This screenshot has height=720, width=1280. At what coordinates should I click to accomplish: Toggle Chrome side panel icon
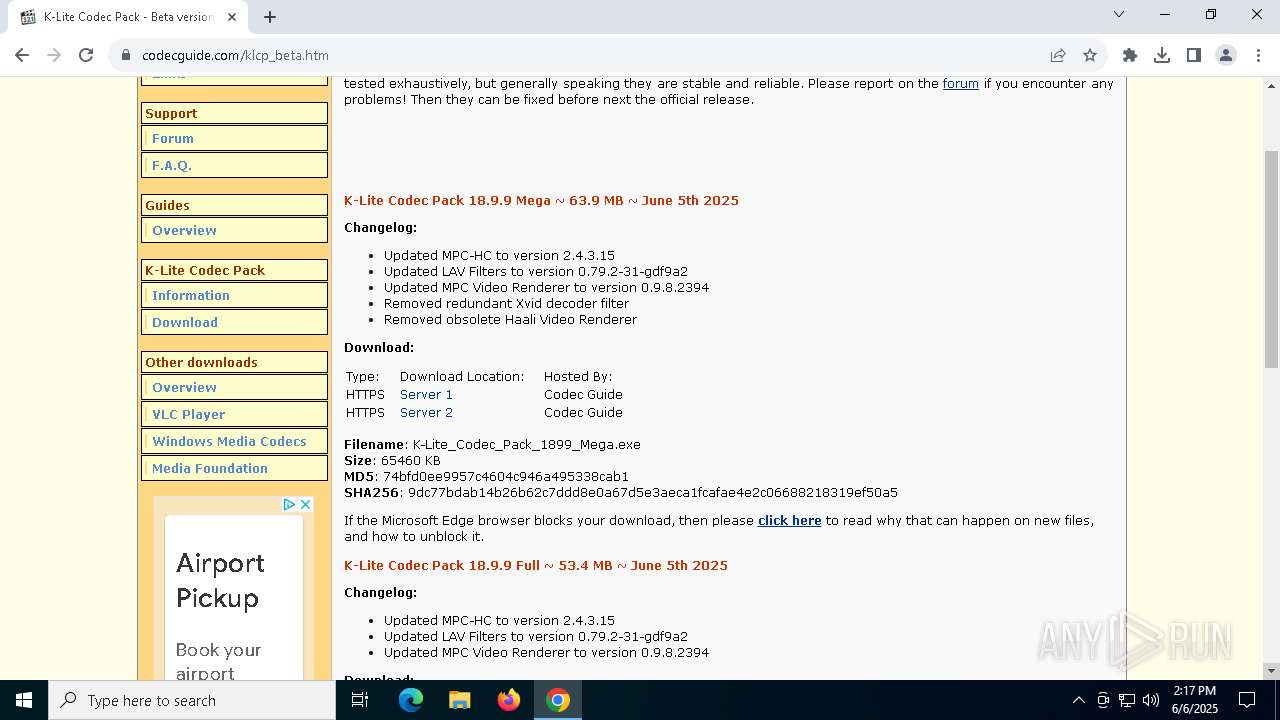(x=1194, y=55)
